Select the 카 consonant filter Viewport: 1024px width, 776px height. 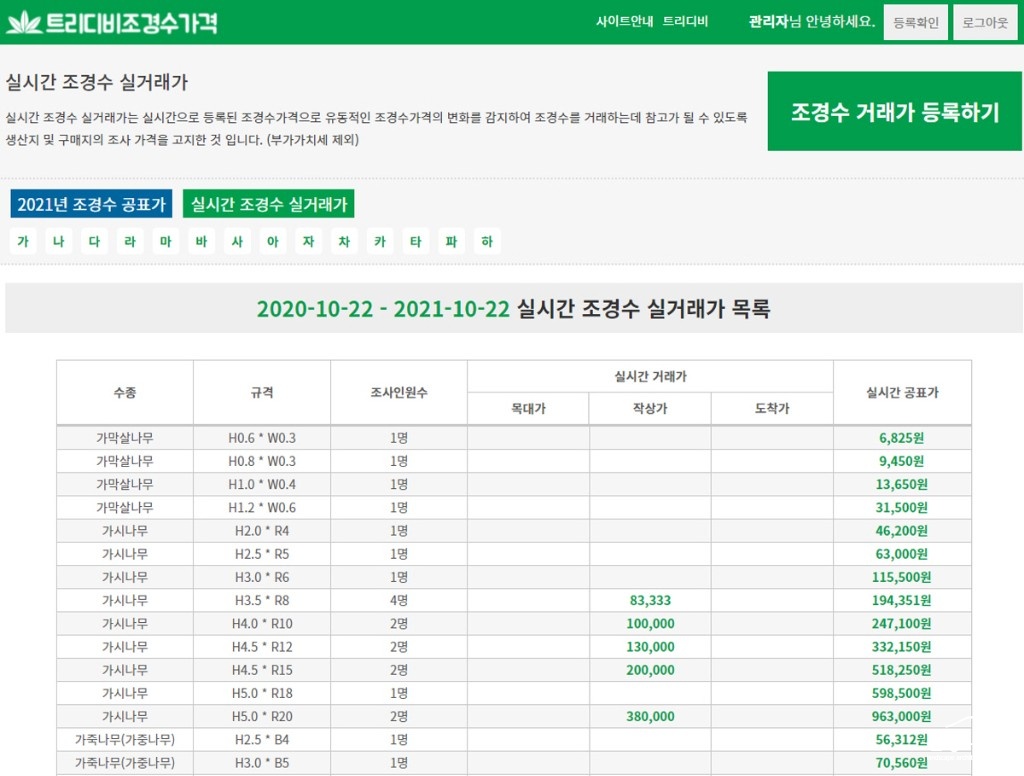tap(380, 242)
